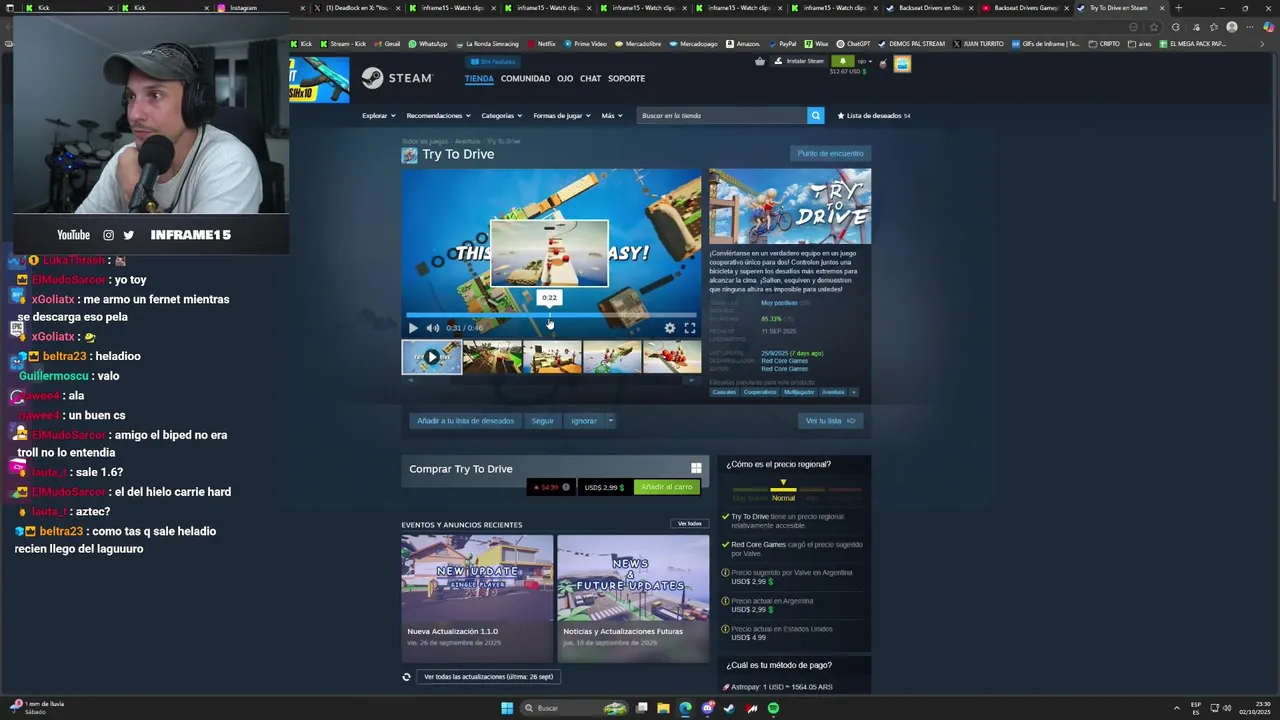Click Añadir al carro button
The image size is (1280, 720).
pos(666,487)
